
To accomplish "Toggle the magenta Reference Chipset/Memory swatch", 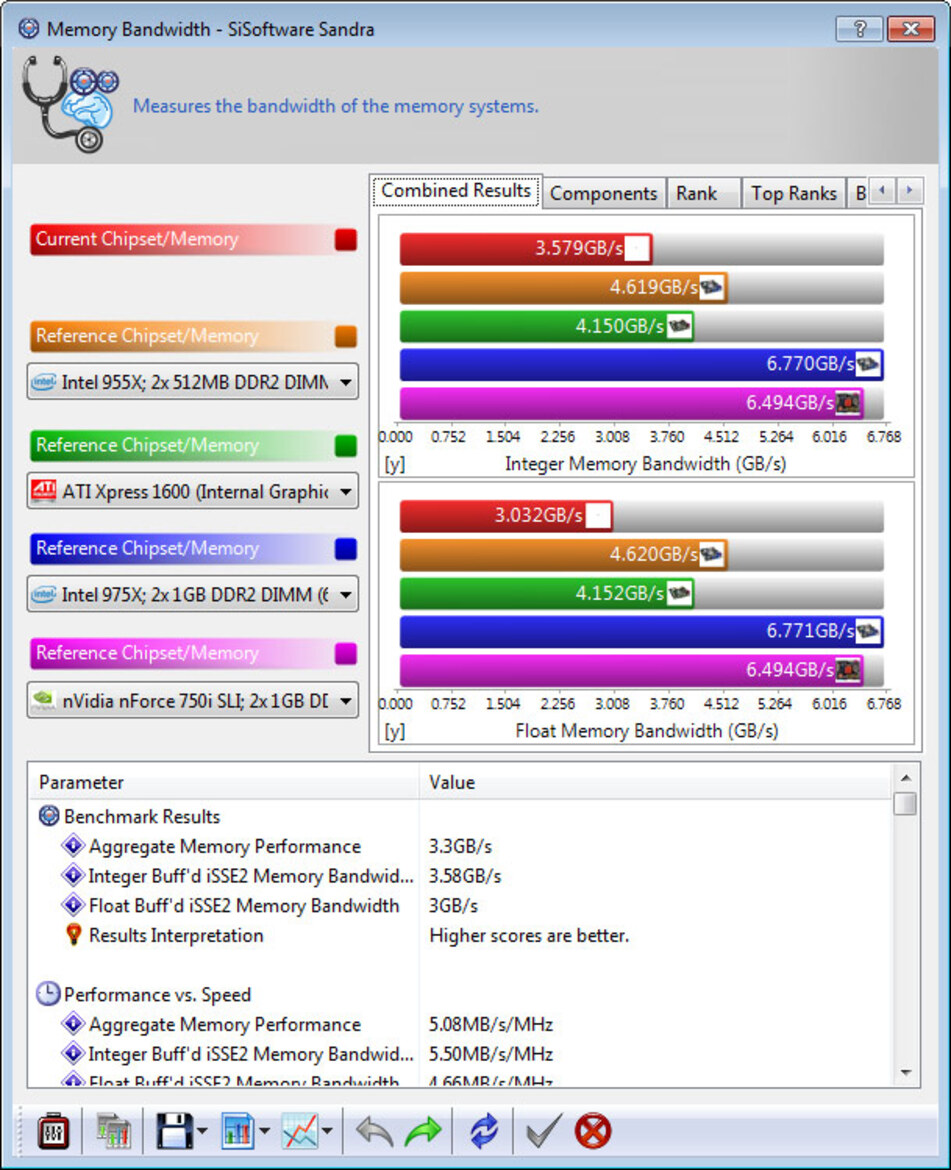I will [x=345, y=653].
